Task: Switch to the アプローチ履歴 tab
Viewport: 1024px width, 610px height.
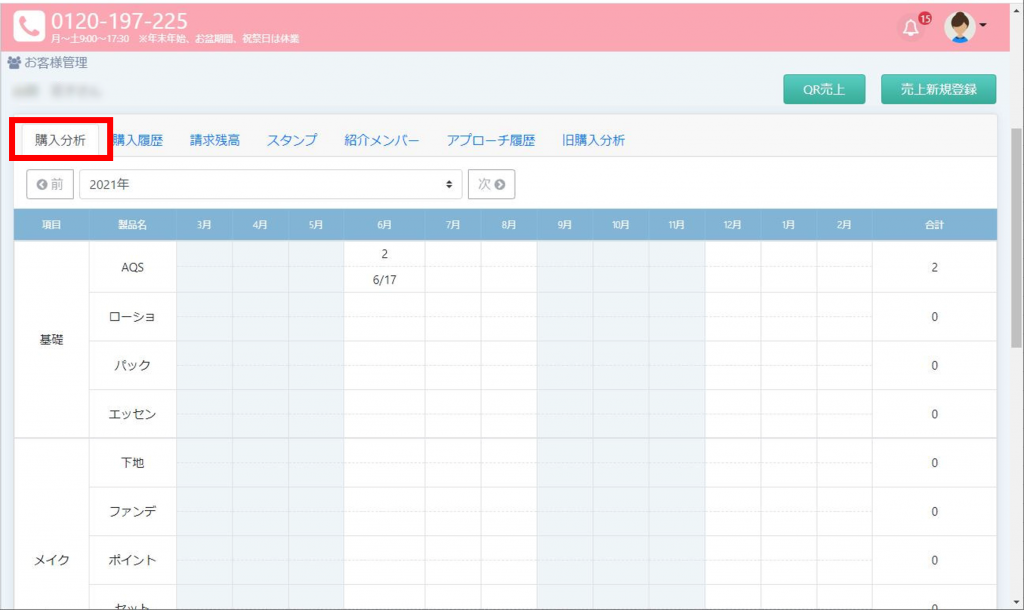Action: point(491,141)
